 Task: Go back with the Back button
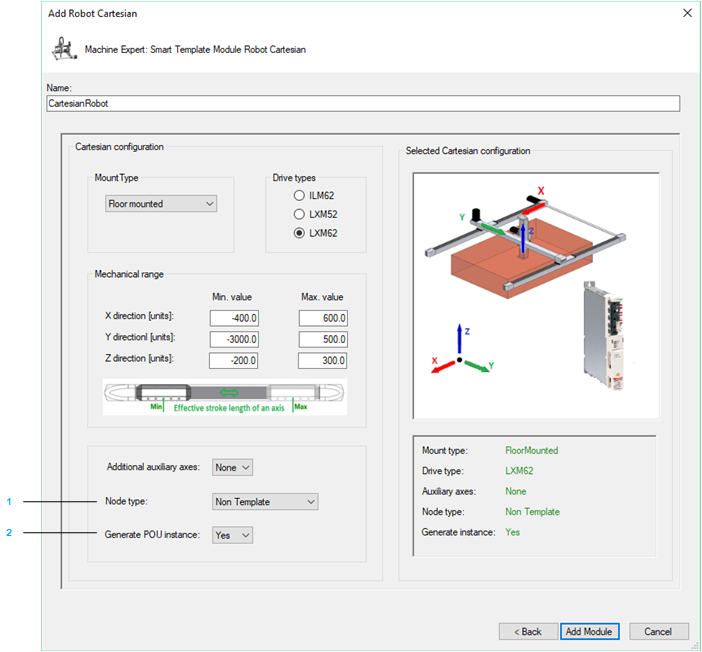pyautogui.click(x=527, y=631)
